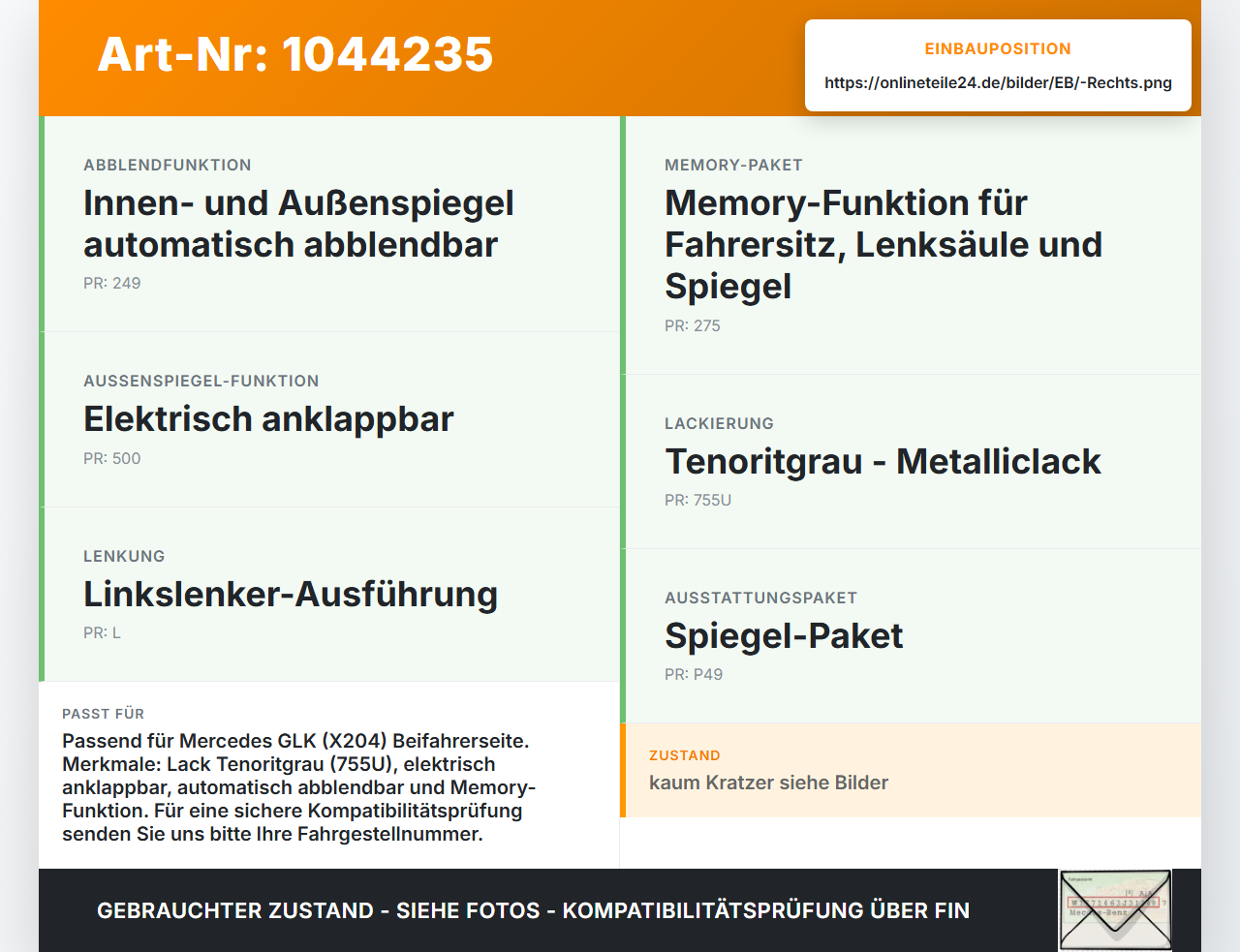
Task: Click the ZUSTAND label
Action: [685, 755]
